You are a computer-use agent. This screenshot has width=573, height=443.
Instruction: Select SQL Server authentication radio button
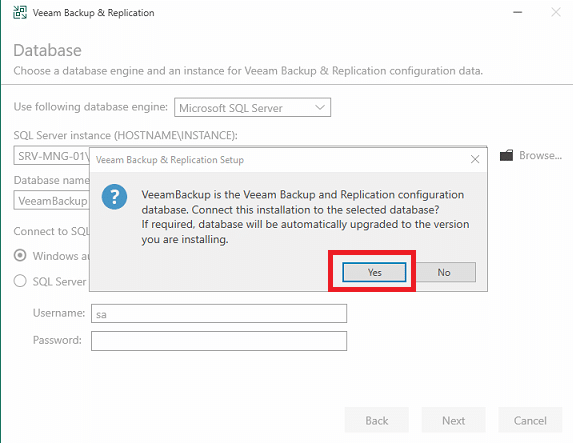tap(20, 281)
